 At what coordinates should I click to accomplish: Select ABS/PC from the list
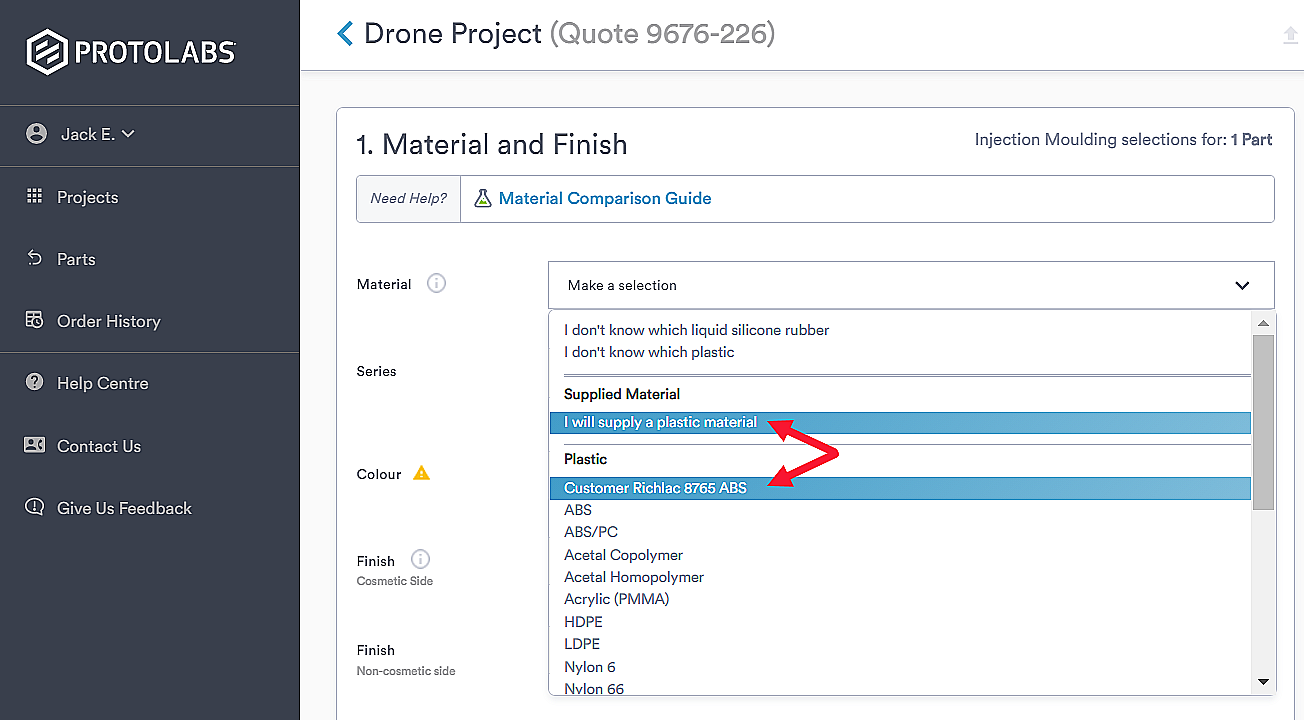[591, 532]
